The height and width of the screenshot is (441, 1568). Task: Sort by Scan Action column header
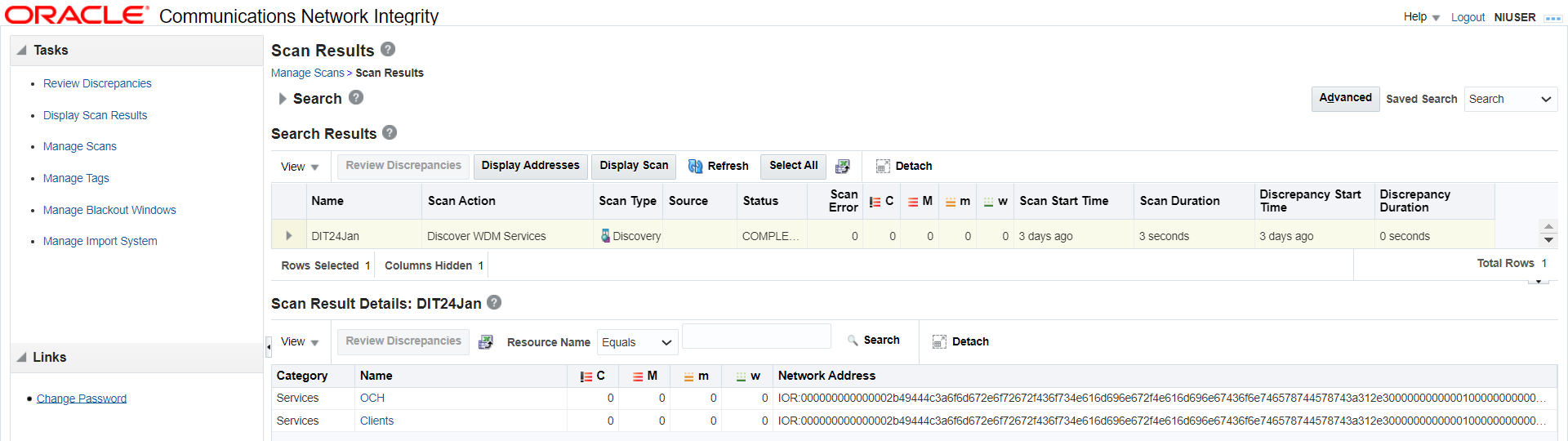coord(507,201)
